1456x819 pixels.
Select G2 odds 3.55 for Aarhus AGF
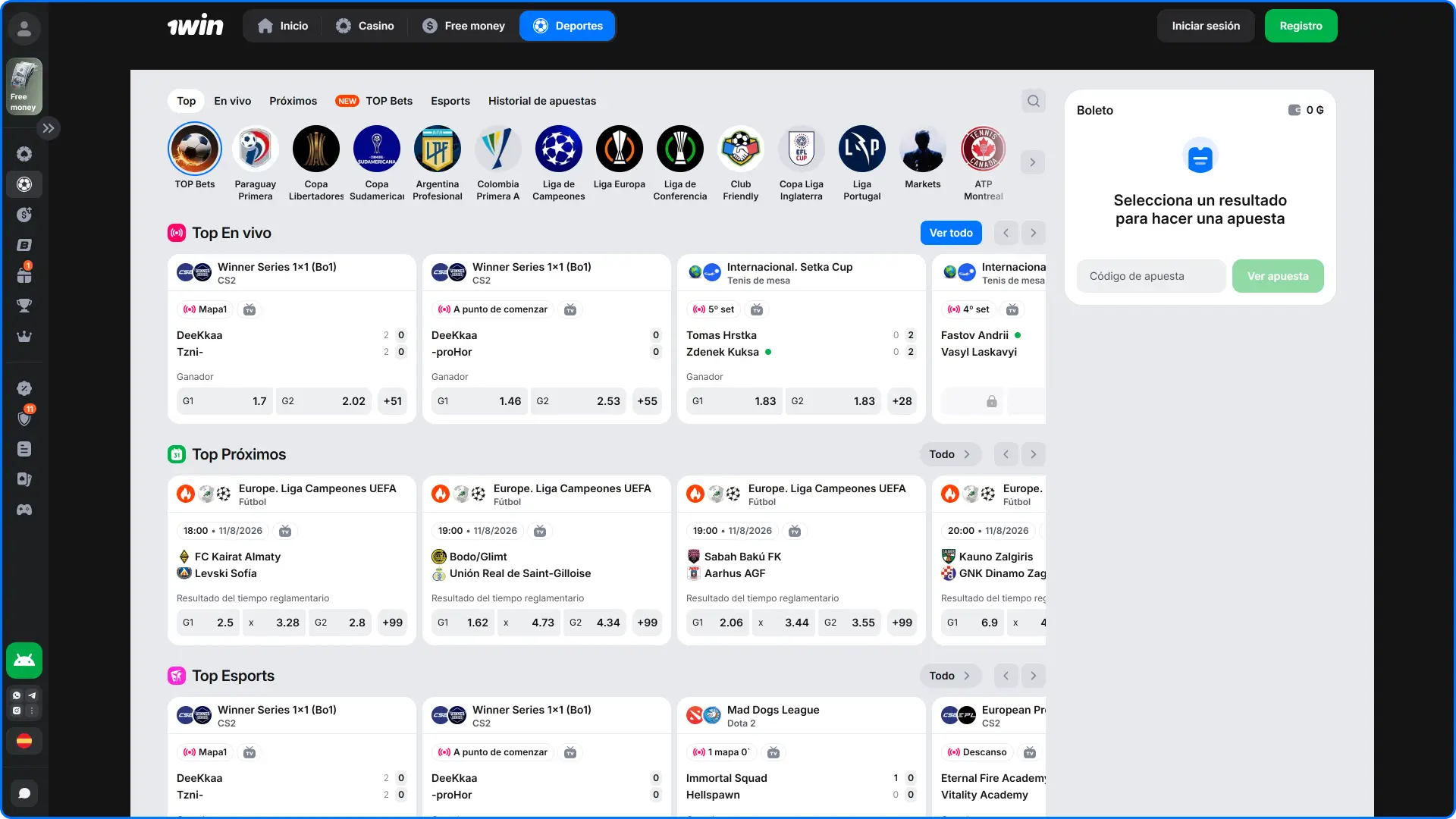[x=849, y=623]
